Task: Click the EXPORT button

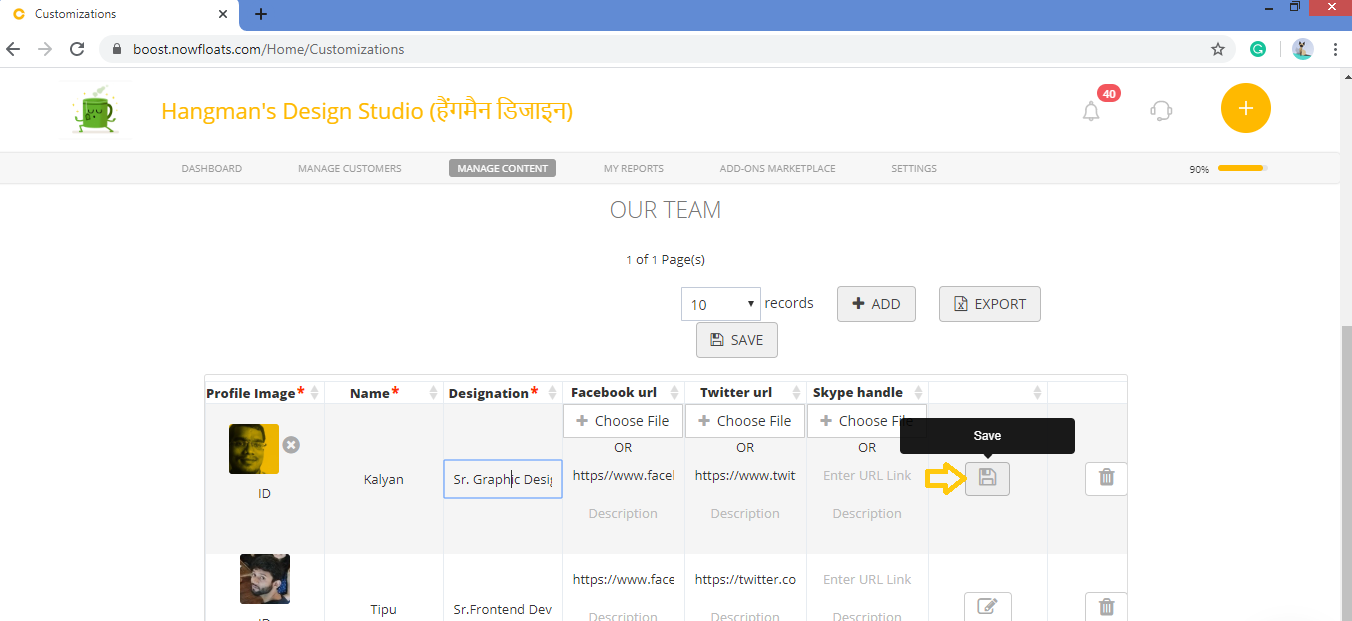Action: pyautogui.click(x=989, y=304)
